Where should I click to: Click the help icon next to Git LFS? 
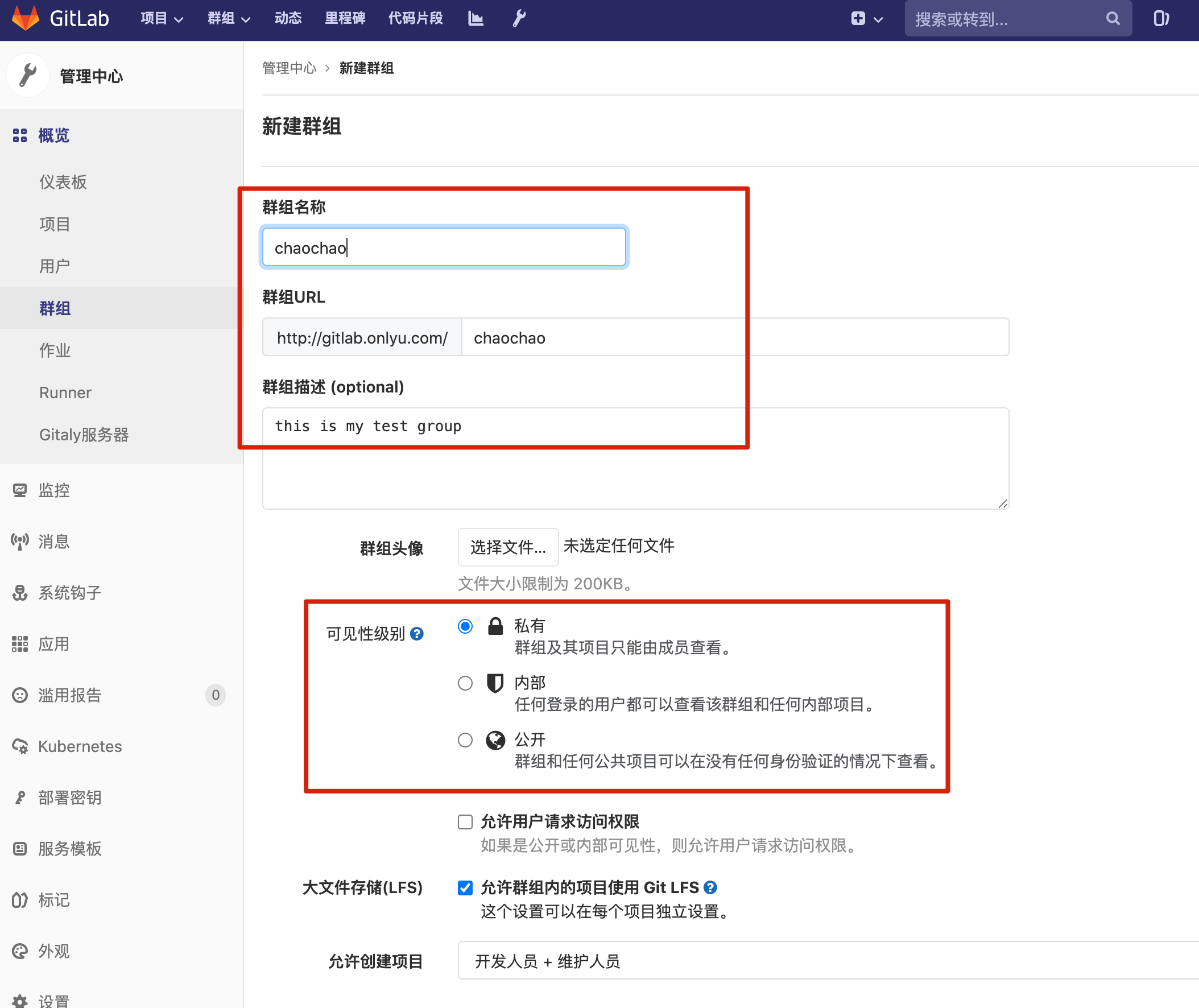coord(710,887)
